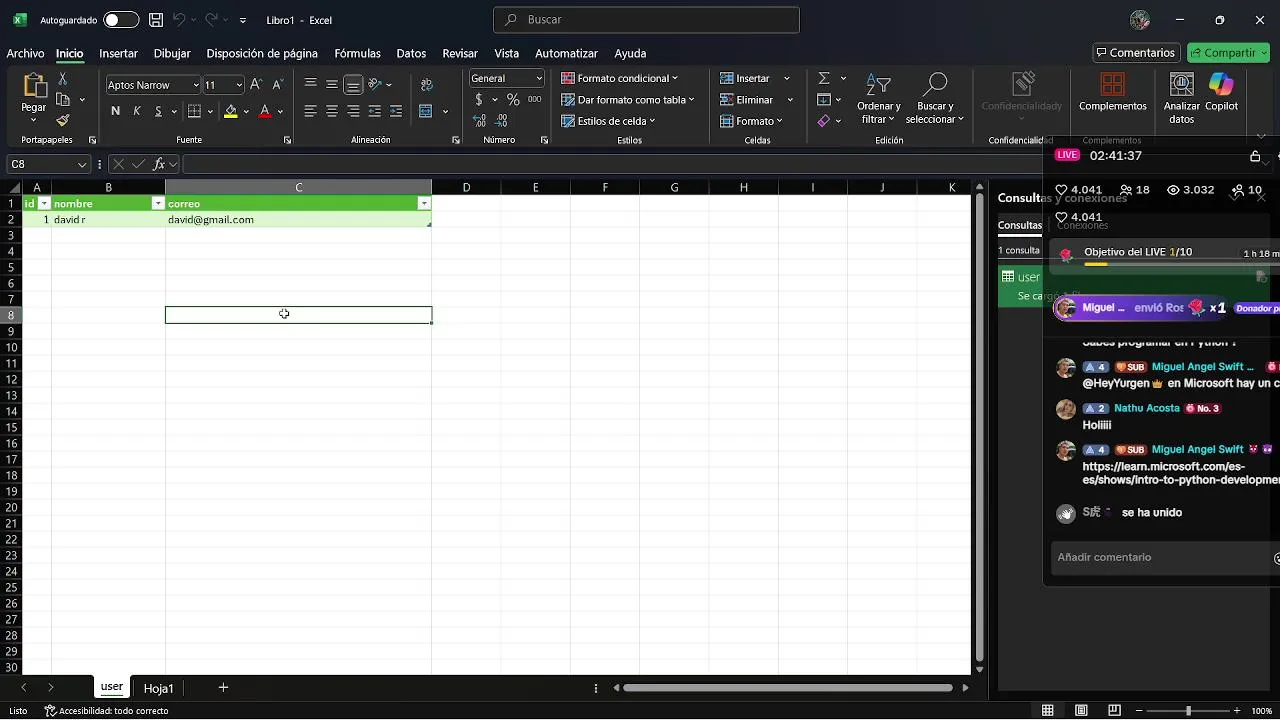Switch to the Vista ribbon tab
The image size is (1280, 720).
pyautogui.click(x=507, y=53)
